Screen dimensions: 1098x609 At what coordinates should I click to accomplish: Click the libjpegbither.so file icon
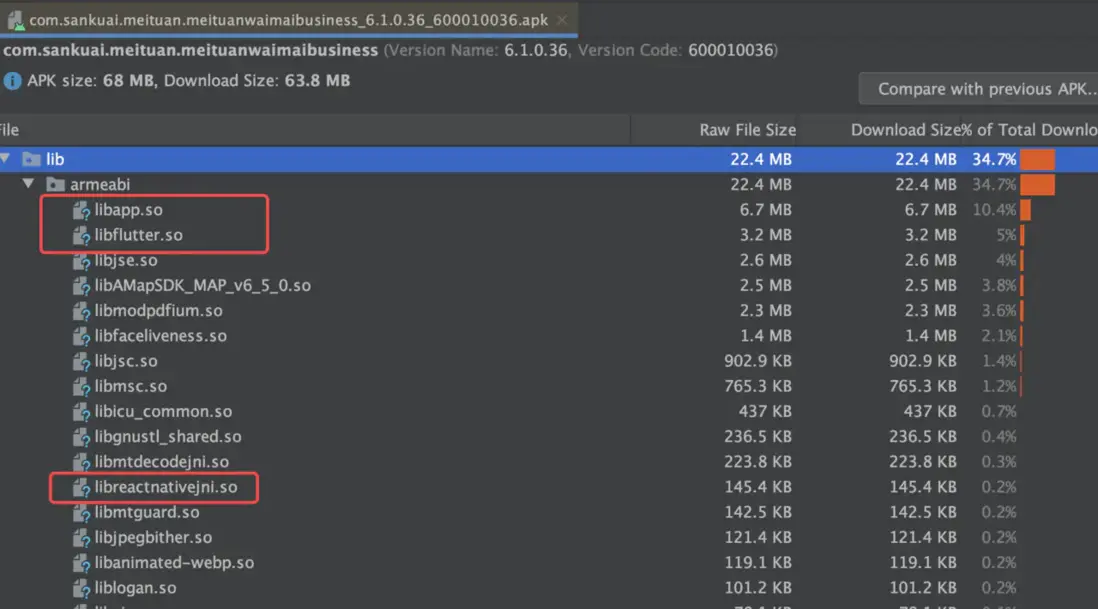click(x=81, y=538)
